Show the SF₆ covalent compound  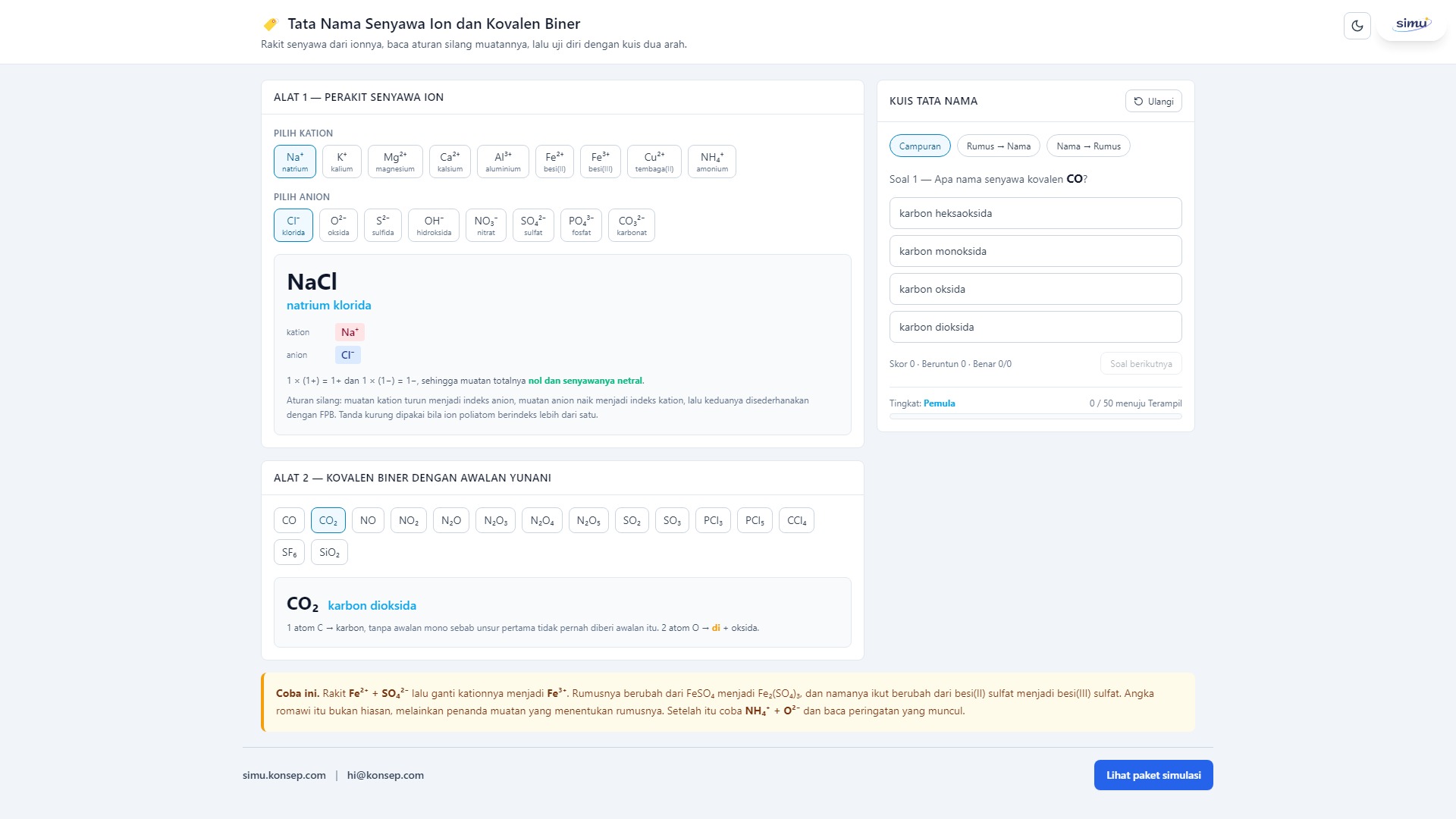[x=289, y=553]
